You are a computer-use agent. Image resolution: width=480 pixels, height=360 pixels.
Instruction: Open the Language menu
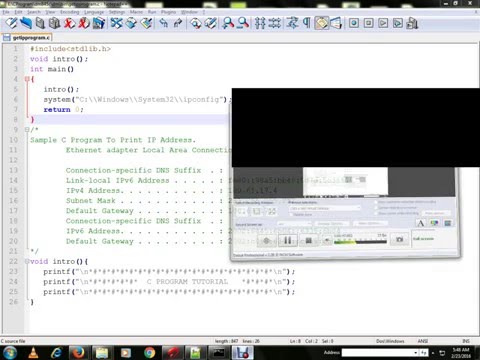pos(94,12)
